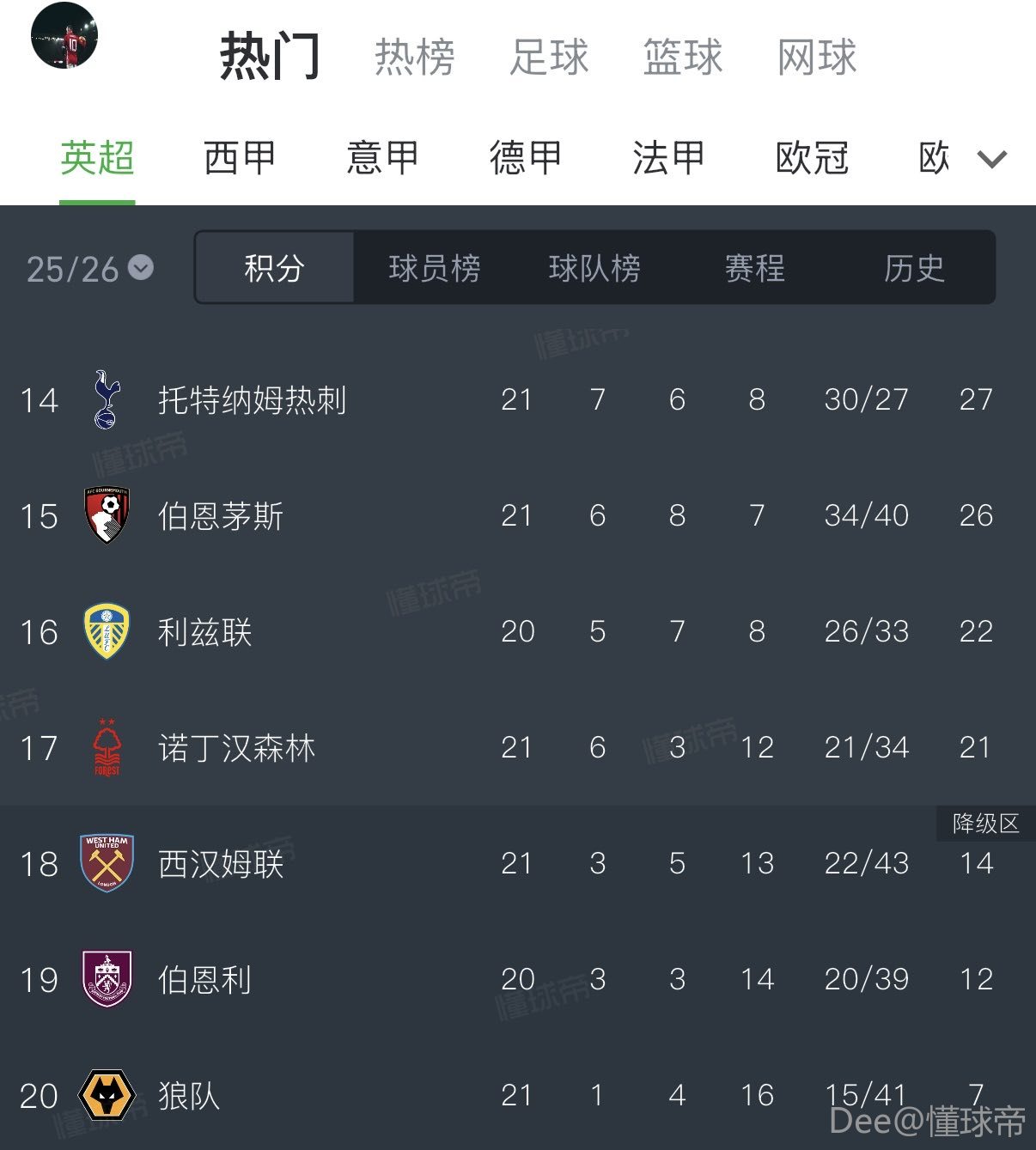Switch to the 欧冠 league tab

(x=812, y=159)
